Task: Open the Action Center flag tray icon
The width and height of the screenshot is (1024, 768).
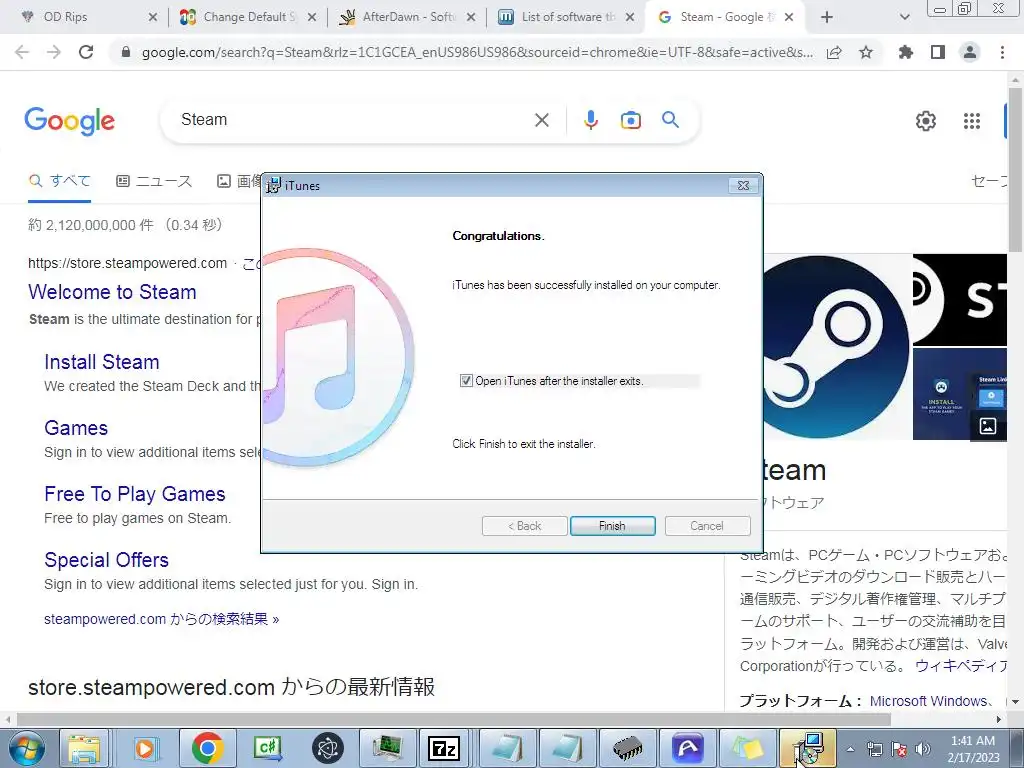Action: [899, 749]
